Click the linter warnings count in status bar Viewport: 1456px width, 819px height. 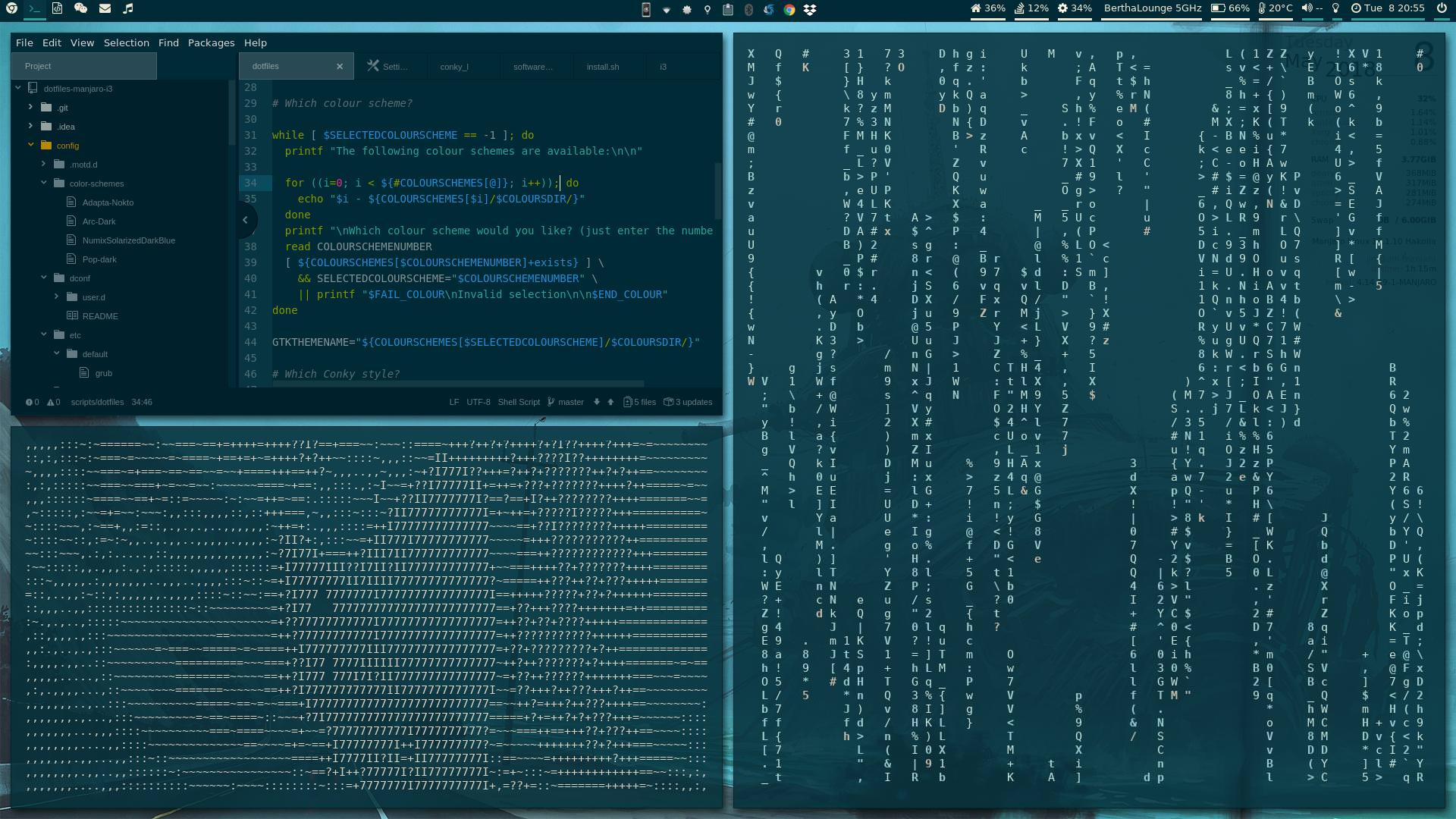coord(54,402)
